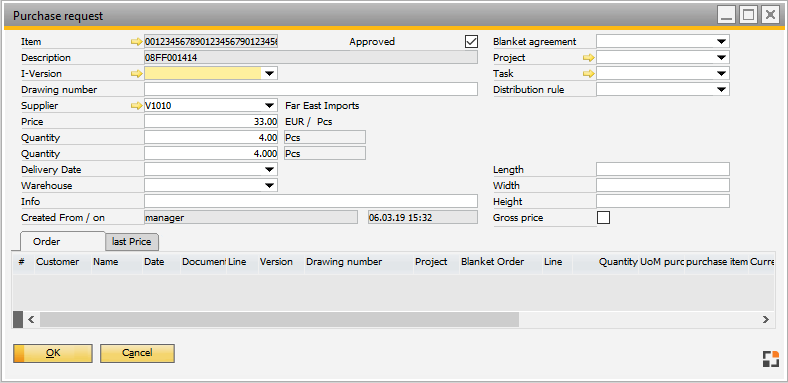The image size is (788, 383).
Task: Click the Supplier link arrow
Action: [136, 106]
